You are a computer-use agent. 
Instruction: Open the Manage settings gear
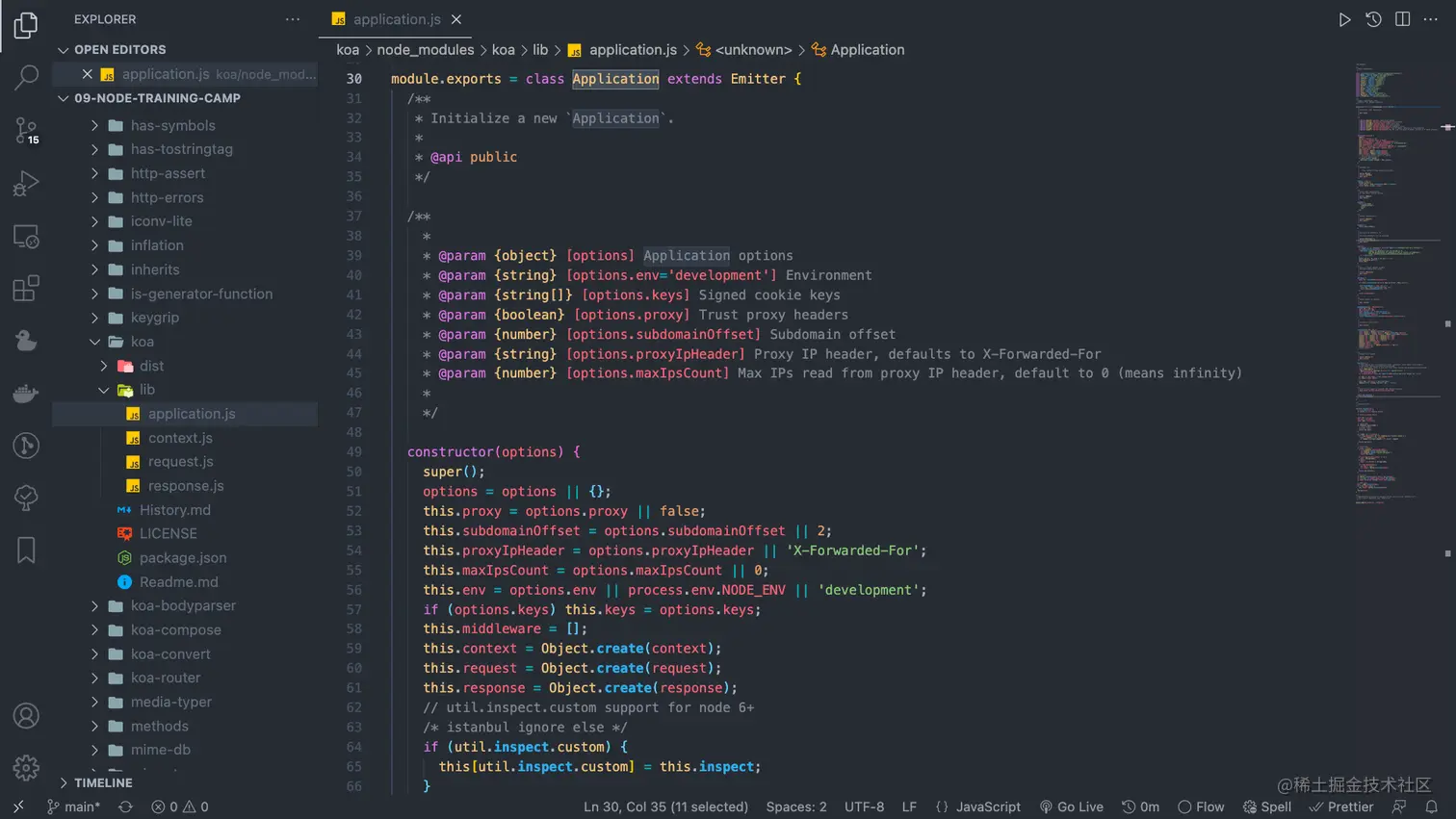[26, 767]
